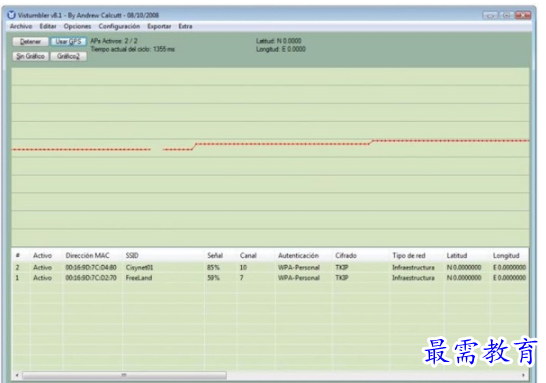
Task: Click channel value 10
Action: pos(243,267)
